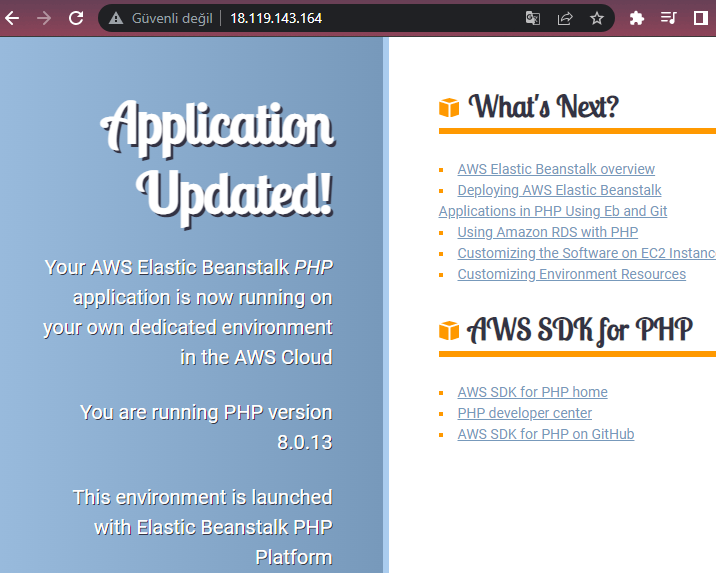This screenshot has width=716, height=573.
Task: Open AWS SDK for PHP on GitHub link
Action: coord(546,434)
